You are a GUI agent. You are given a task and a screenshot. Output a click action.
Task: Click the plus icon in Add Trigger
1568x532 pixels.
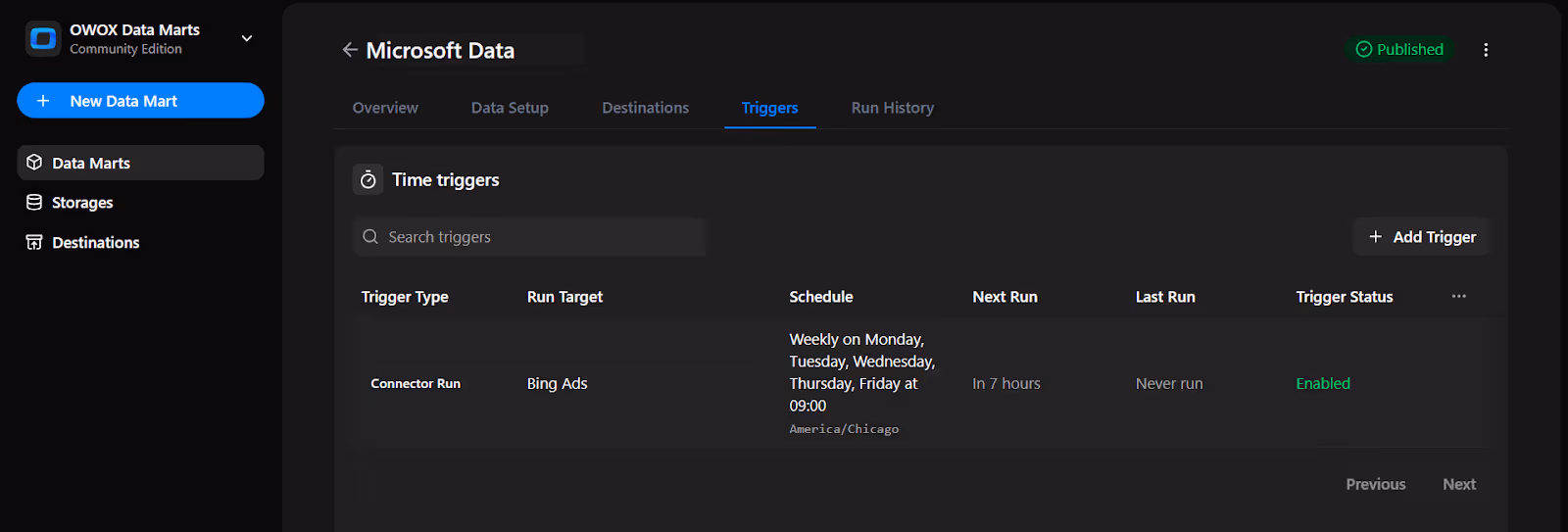click(1375, 237)
